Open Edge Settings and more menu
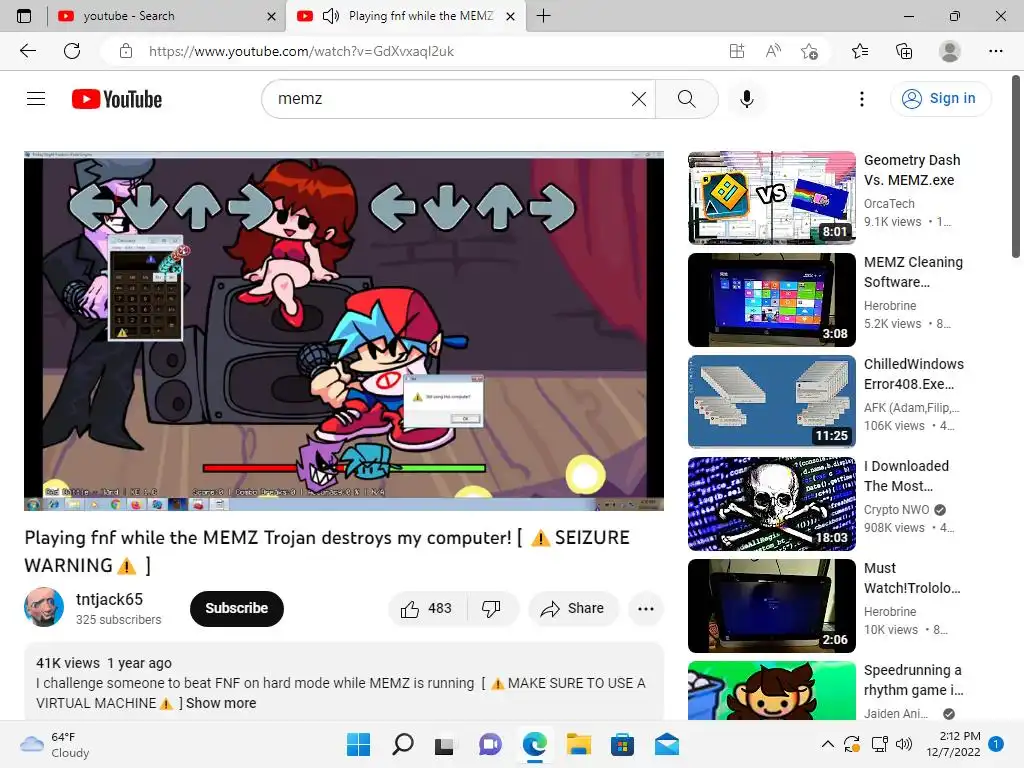Image resolution: width=1024 pixels, height=768 pixels. coord(996,51)
